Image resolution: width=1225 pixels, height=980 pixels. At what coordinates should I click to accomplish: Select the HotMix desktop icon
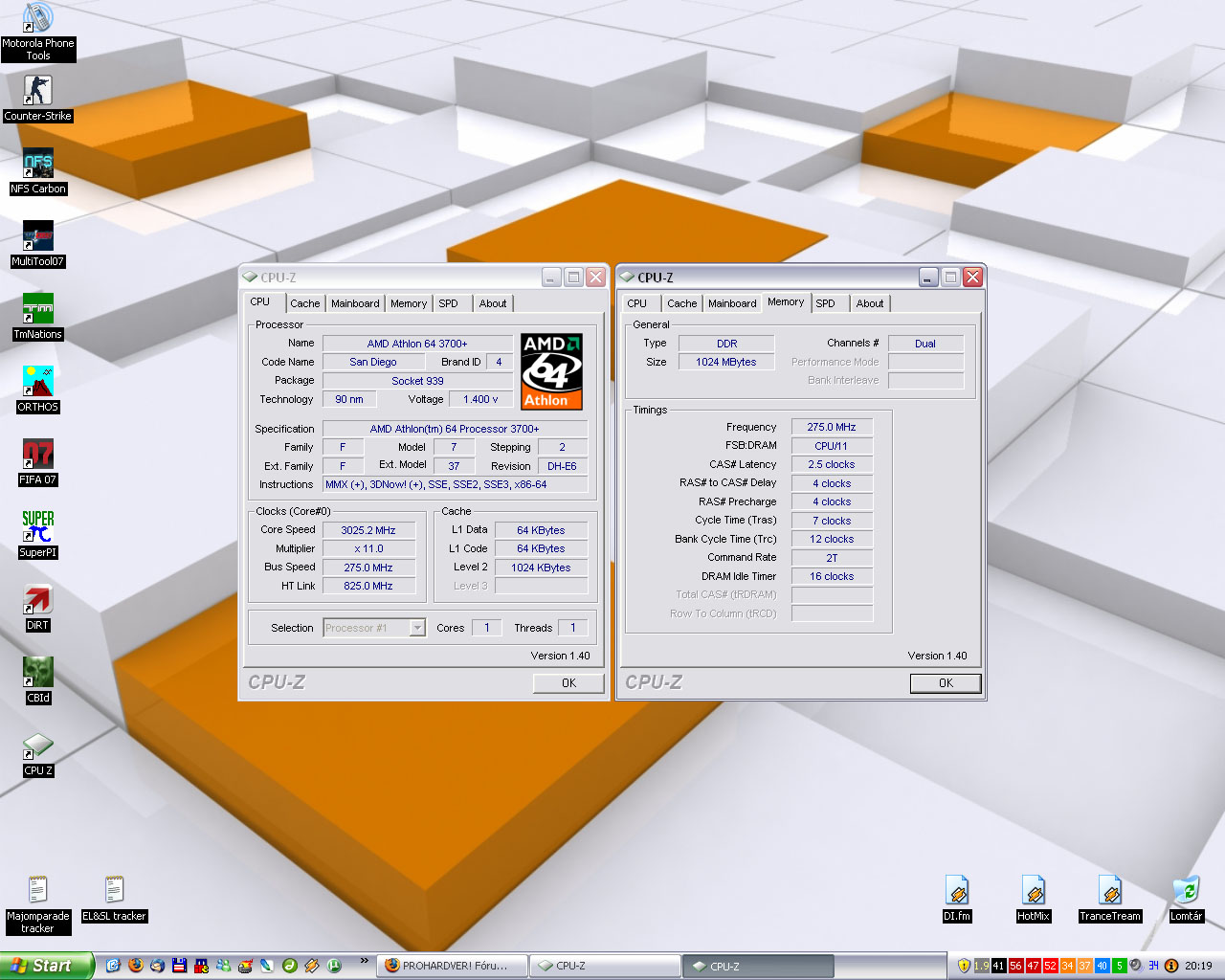coord(1034,899)
